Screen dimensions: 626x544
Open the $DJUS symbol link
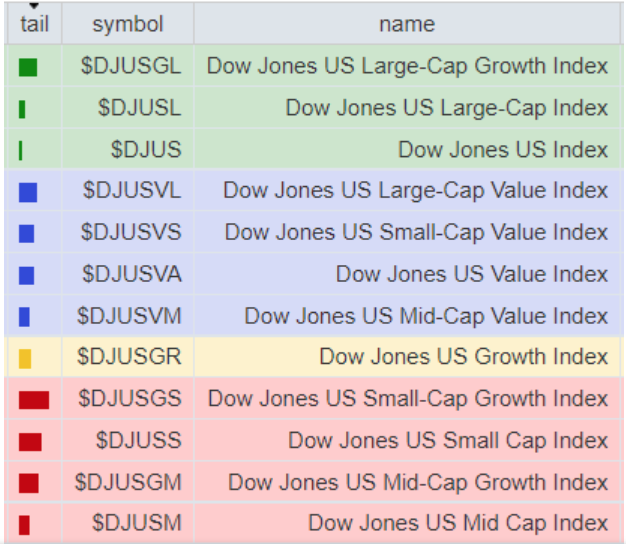146,150
